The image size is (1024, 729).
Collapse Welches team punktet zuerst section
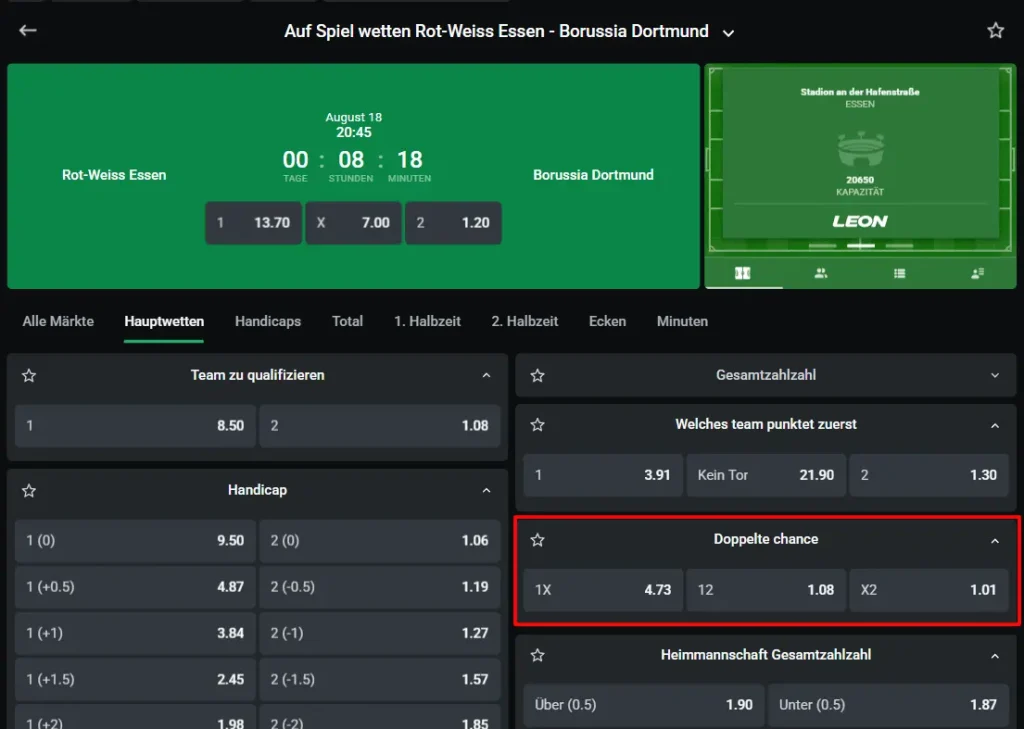pos(995,426)
